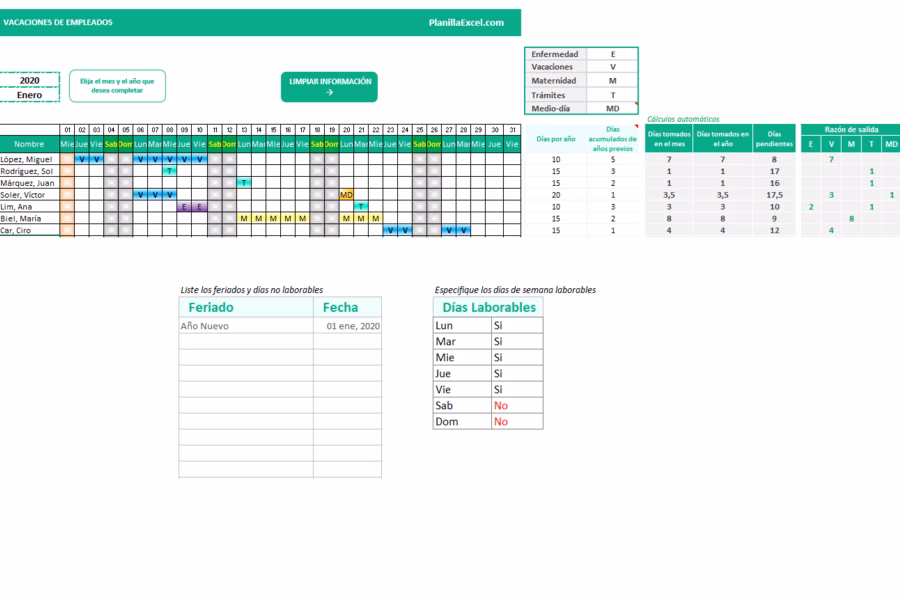The image size is (900, 600).
Task: Open the month selector showing Enero
Action: pos(30,95)
